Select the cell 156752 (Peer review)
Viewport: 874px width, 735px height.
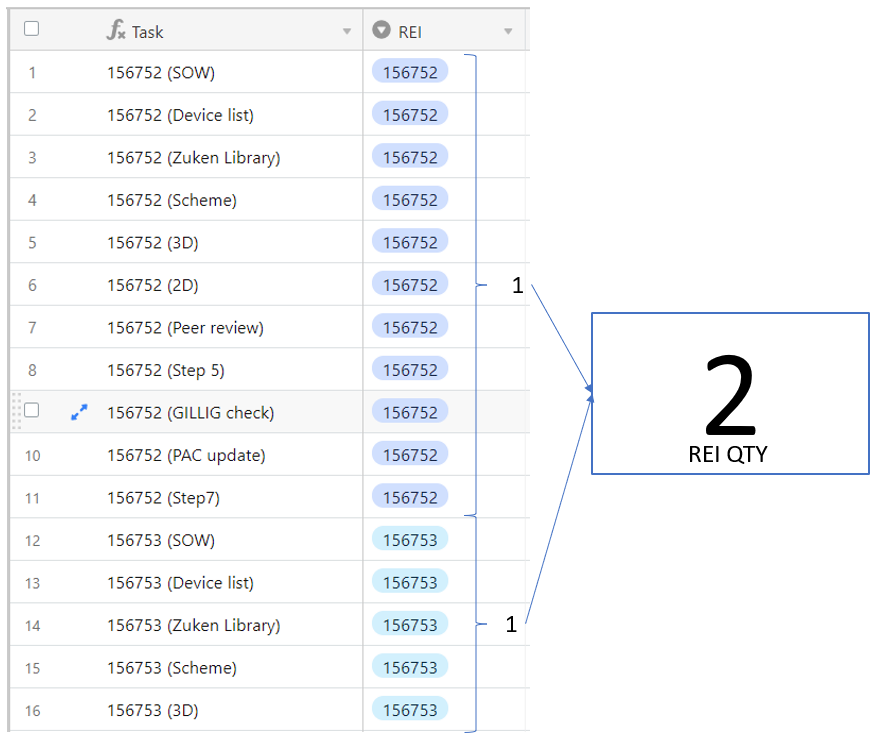click(x=185, y=328)
